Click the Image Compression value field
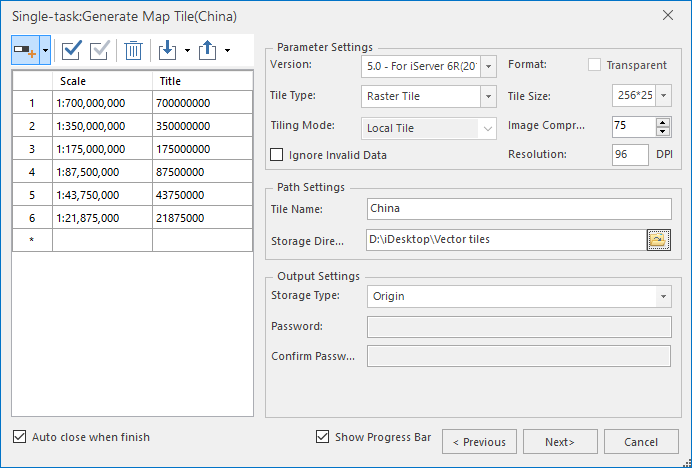 (634, 126)
